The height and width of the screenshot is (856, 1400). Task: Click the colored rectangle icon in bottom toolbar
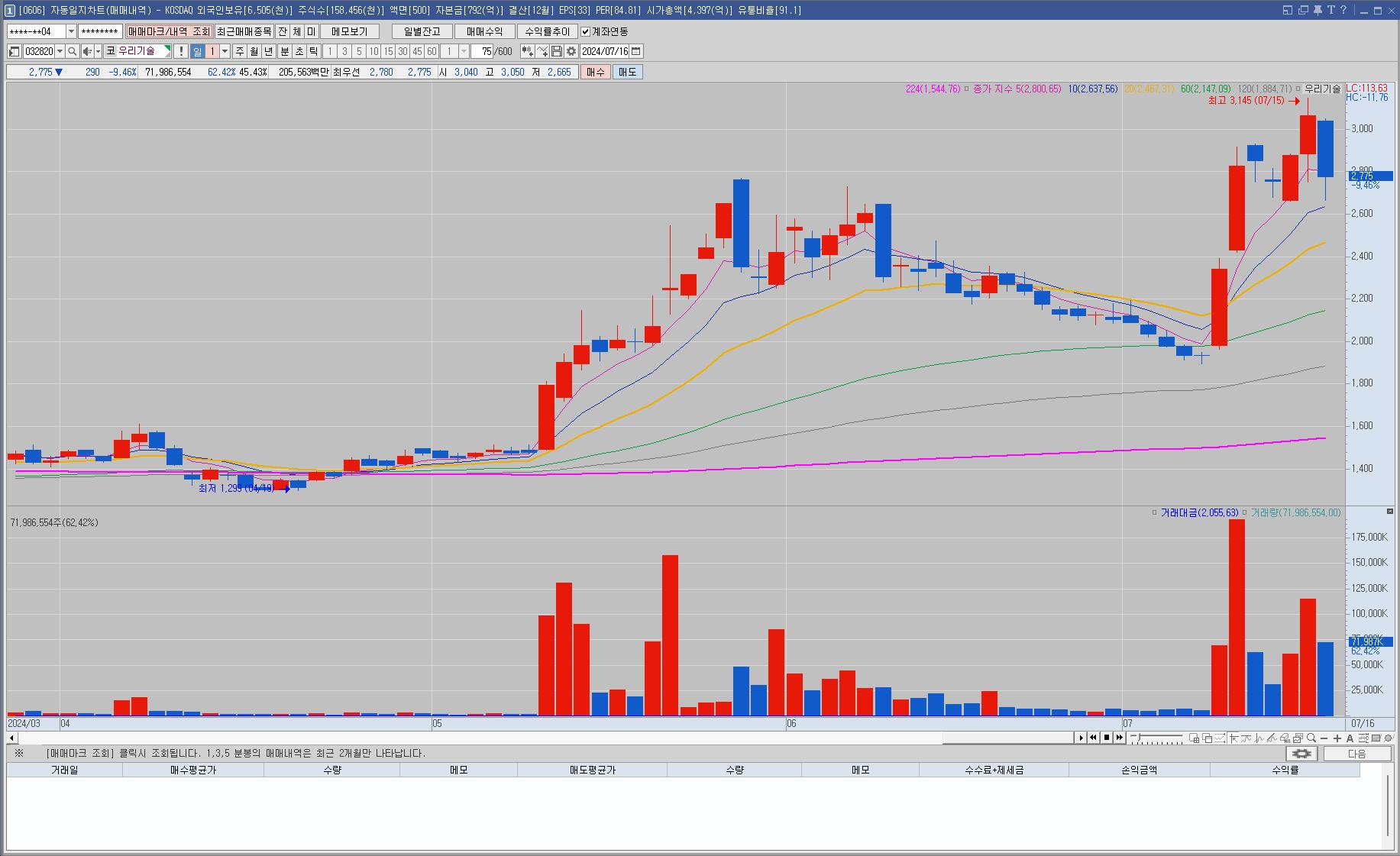tap(1376, 738)
